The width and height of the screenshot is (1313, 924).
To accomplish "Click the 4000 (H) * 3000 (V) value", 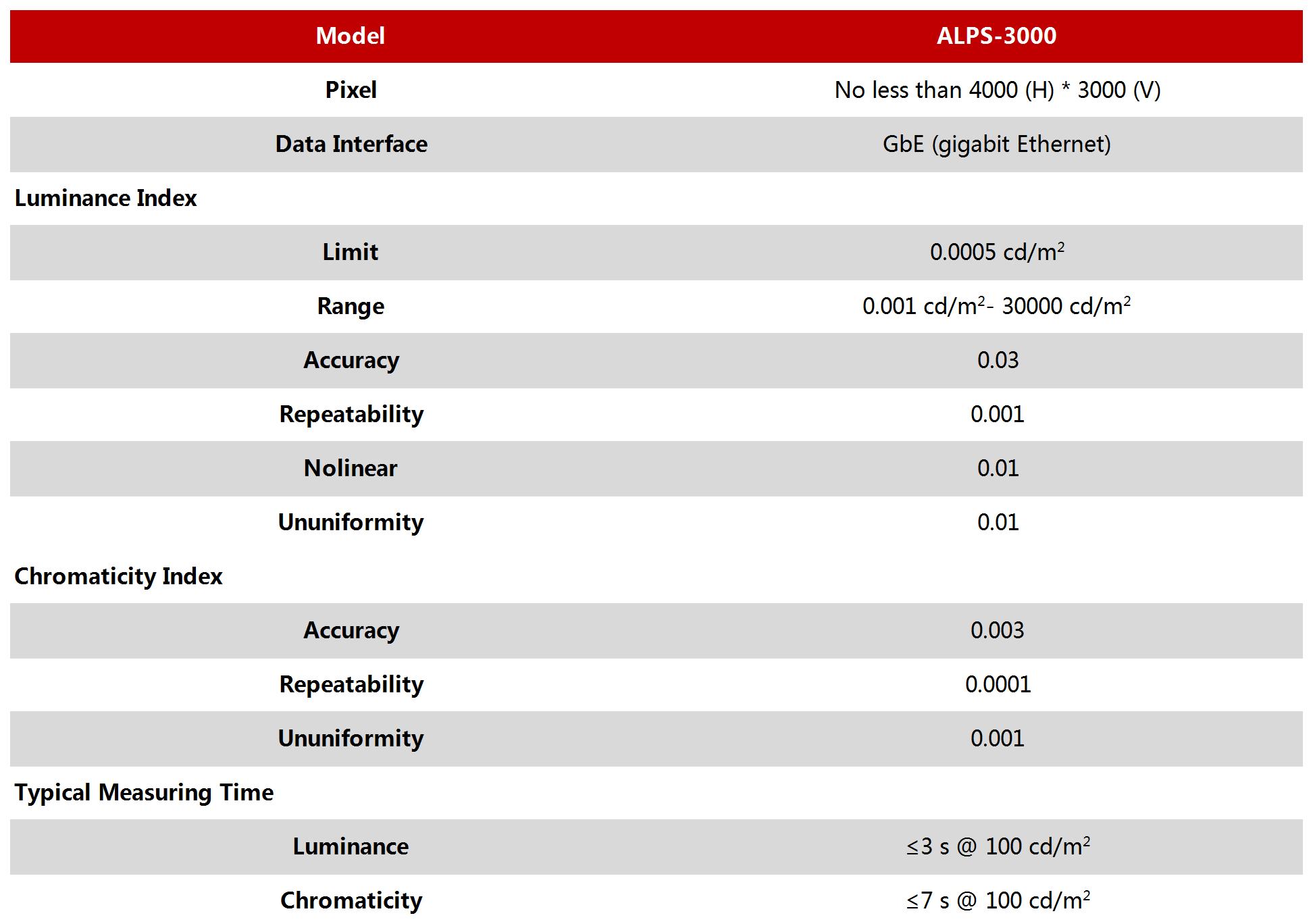I will [997, 90].
